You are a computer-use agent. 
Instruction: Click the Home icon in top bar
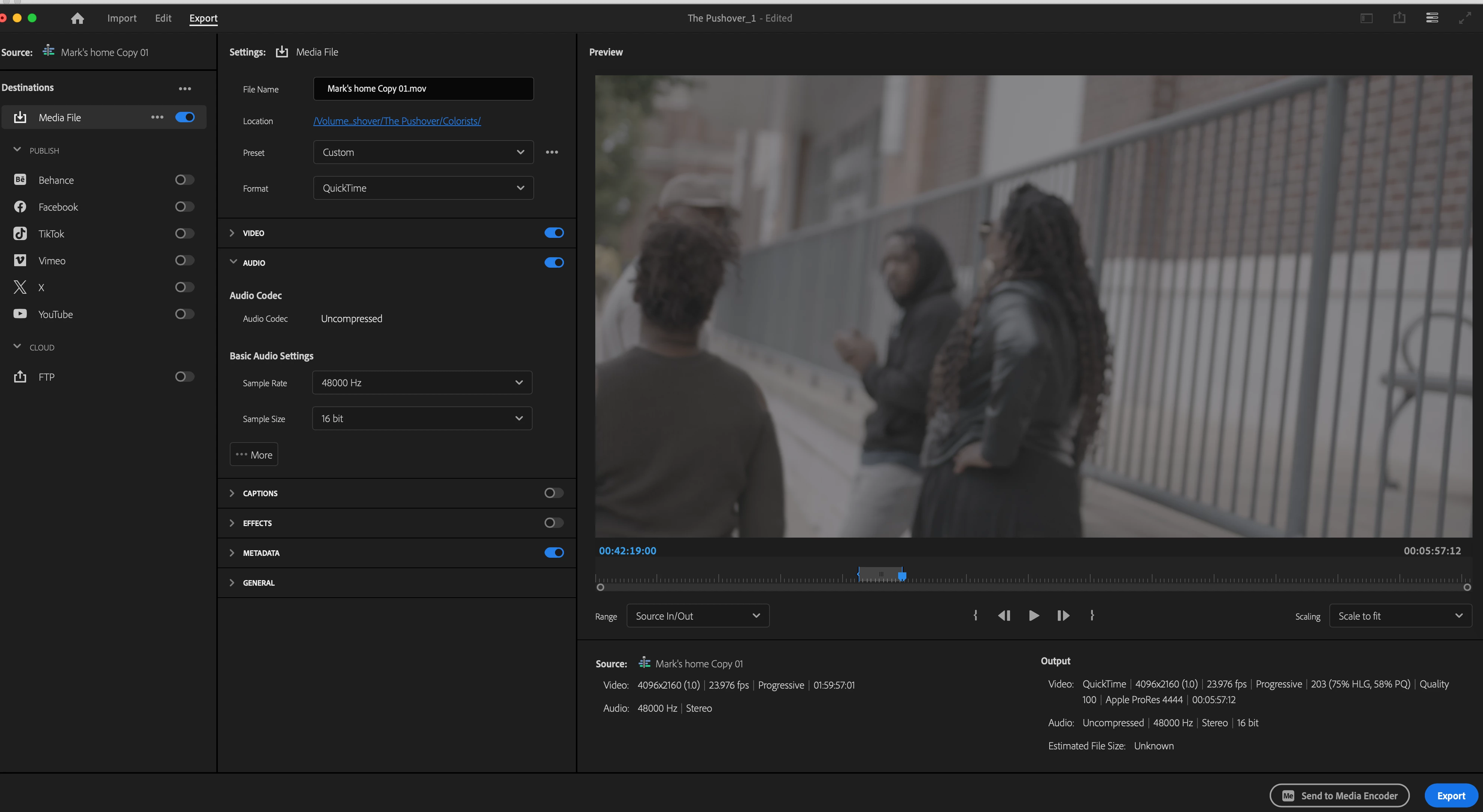click(77, 18)
